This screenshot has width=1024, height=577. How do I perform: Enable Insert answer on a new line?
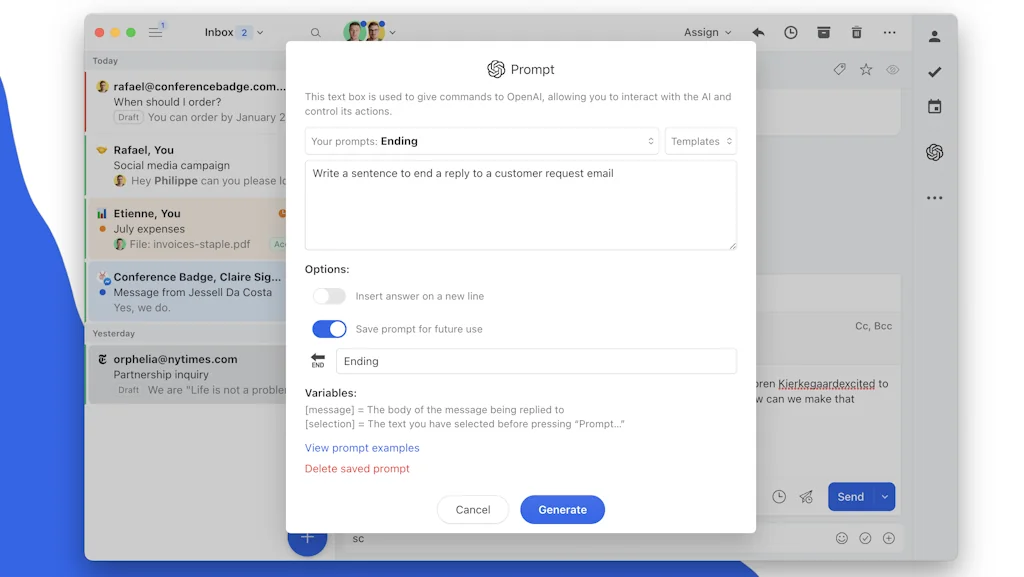[x=329, y=296]
